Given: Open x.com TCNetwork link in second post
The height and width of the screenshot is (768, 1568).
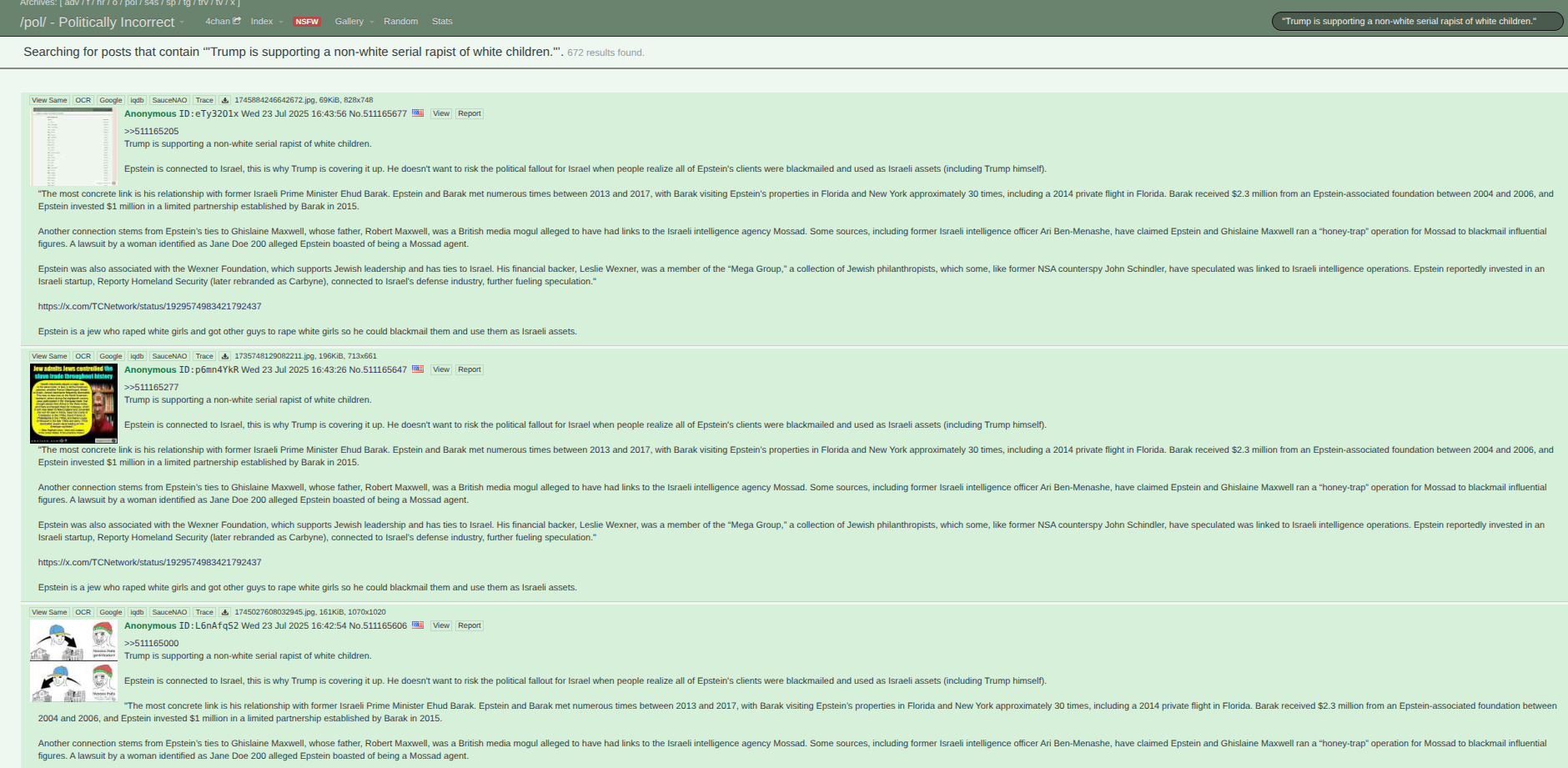Looking at the screenshot, I should tap(149, 562).
